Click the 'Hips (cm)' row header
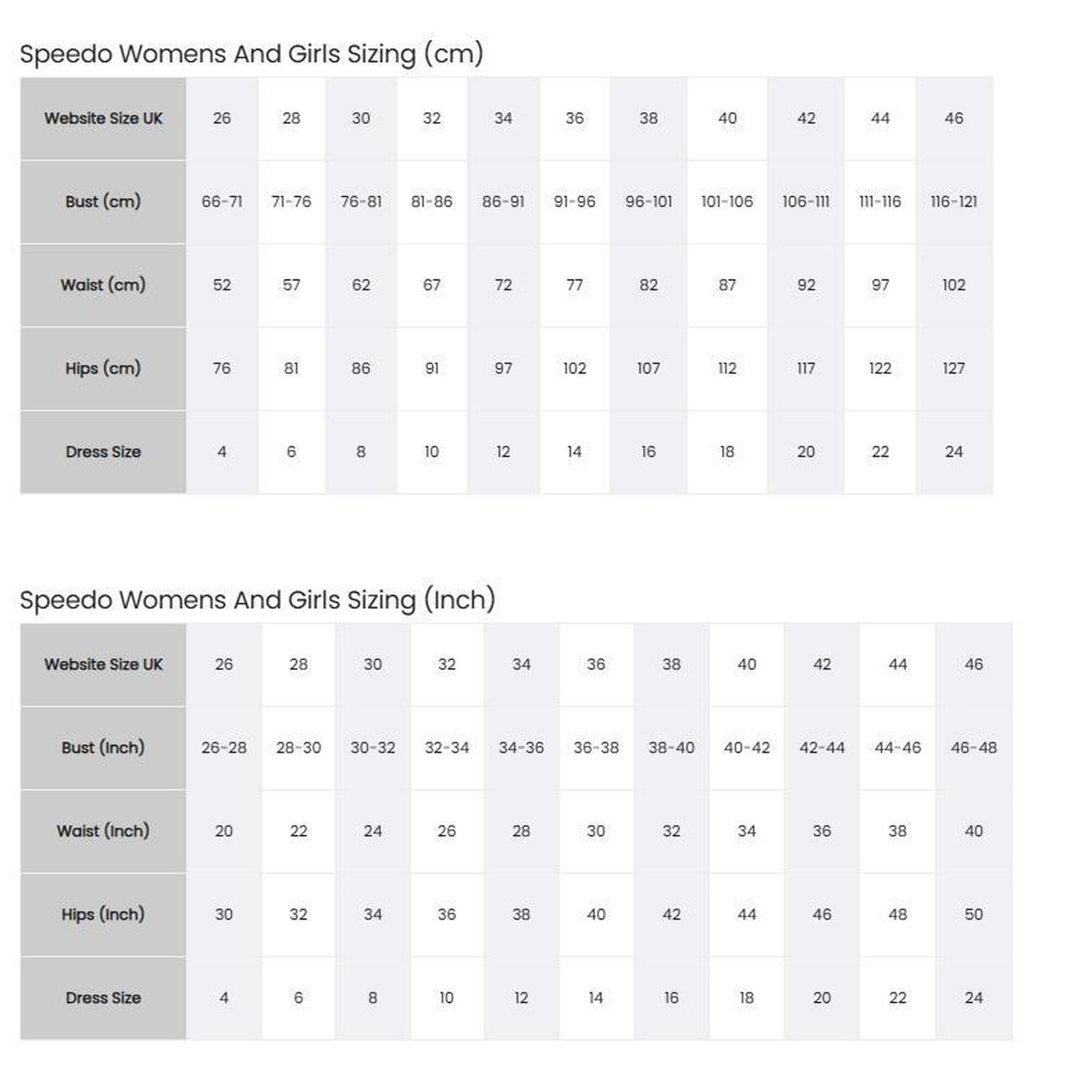The width and height of the screenshot is (1092, 1092). (x=103, y=369)
